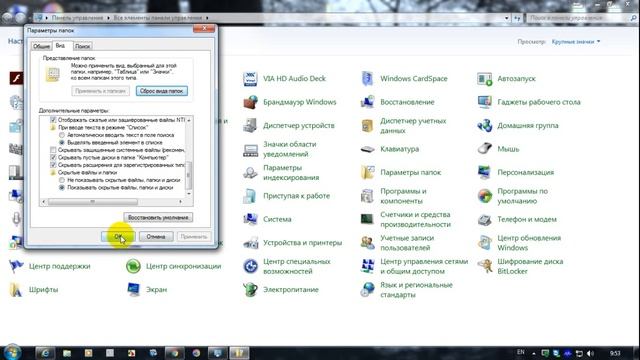Select Не показывать скрытые файлы radio
This screenshot has width=640, height=360.
coord(62,180)
